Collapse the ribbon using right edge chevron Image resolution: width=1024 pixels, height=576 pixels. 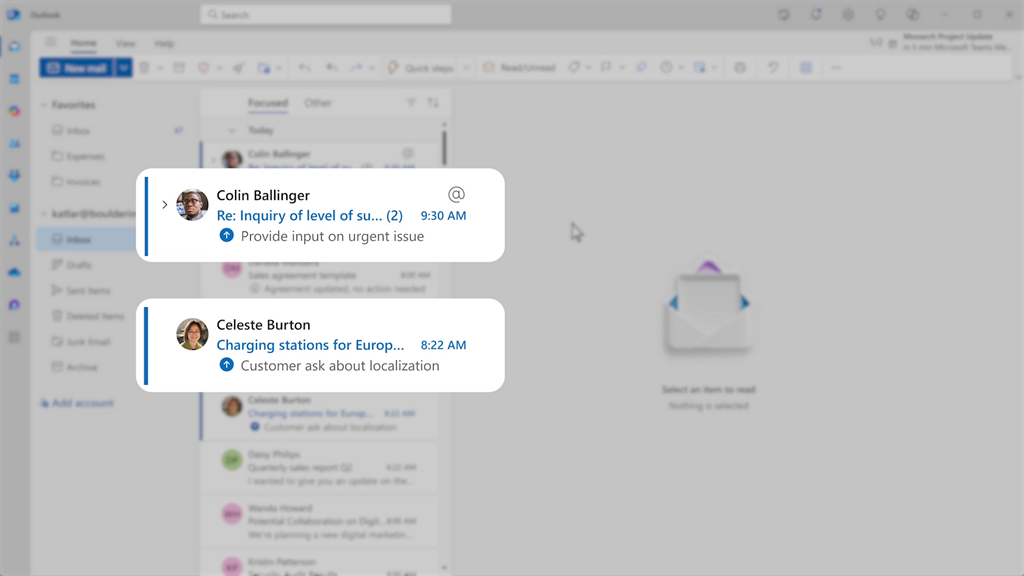(1017, 77)
